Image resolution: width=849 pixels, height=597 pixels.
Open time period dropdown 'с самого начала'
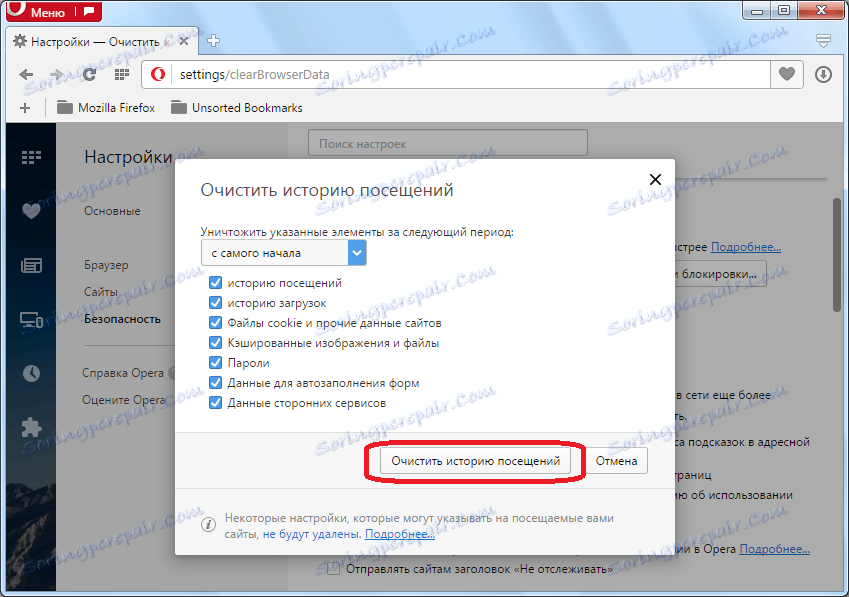pyautogui.click(x=284, y=253)
